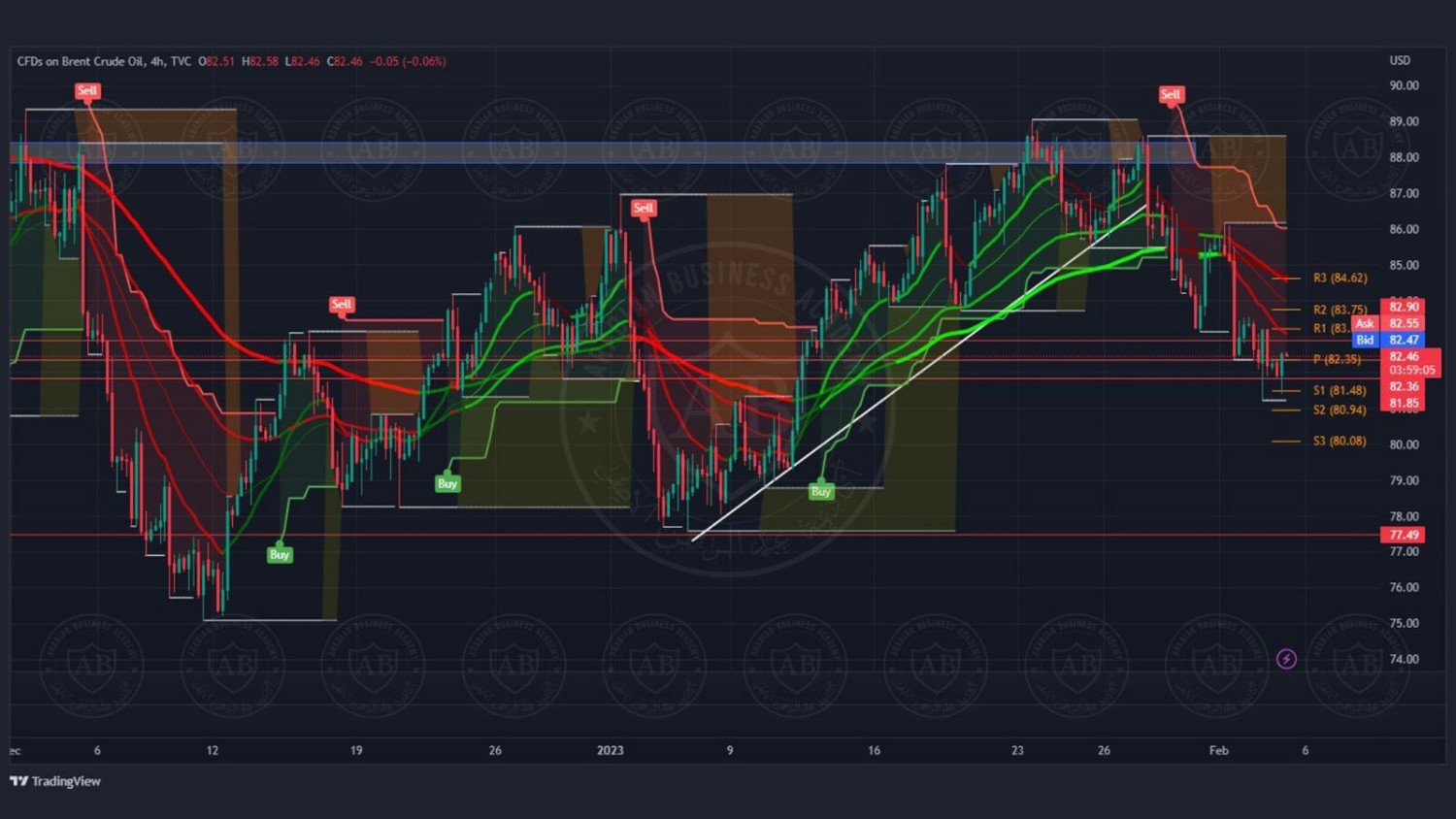Screen dimensions: 1456x819
Task: Click the change value -0.05 (-0.06%)
Action: coord(408,61)
